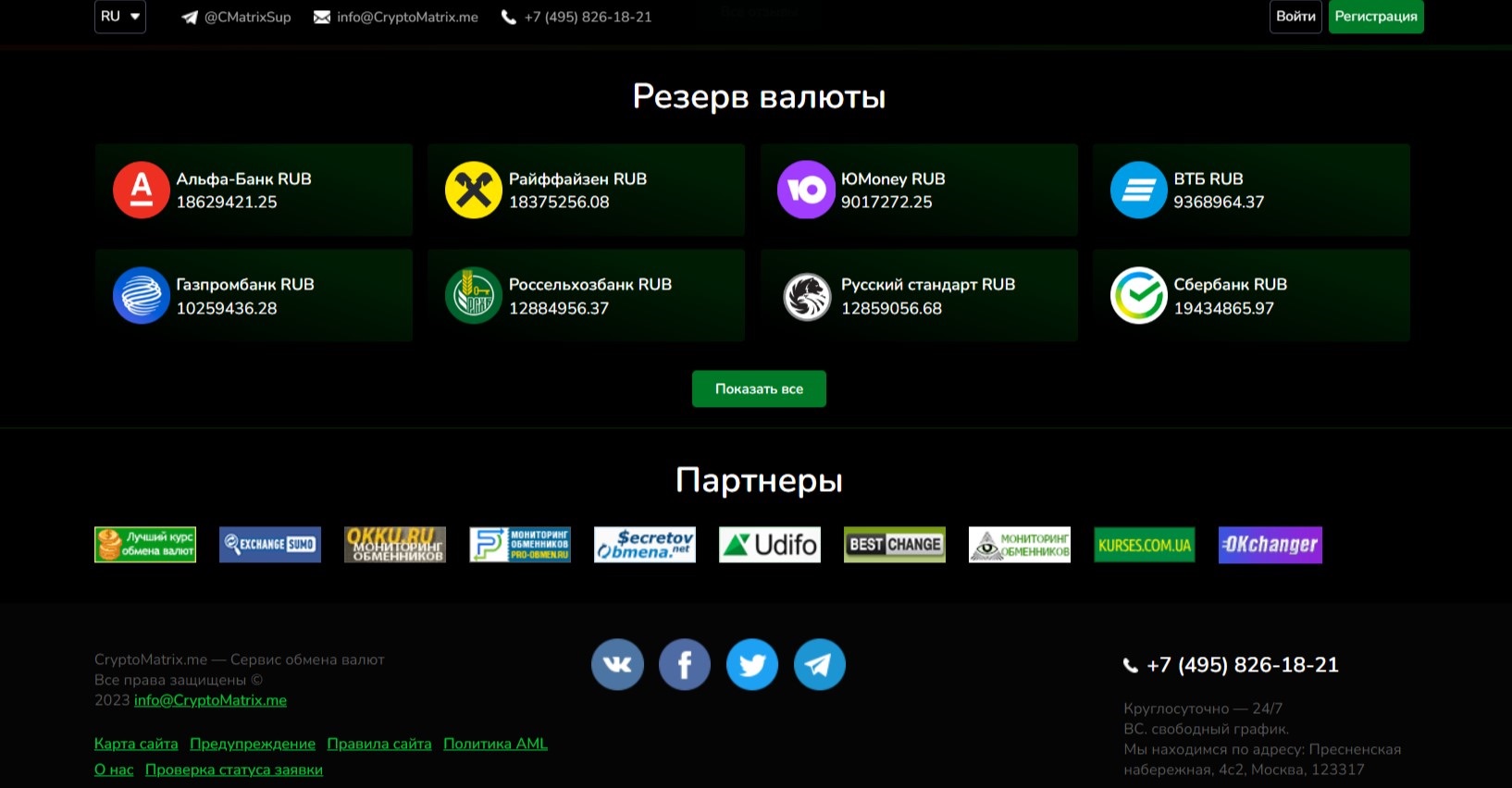Click the footer phone number +7 (495) 826-18-21

(x=1243, y=665)
